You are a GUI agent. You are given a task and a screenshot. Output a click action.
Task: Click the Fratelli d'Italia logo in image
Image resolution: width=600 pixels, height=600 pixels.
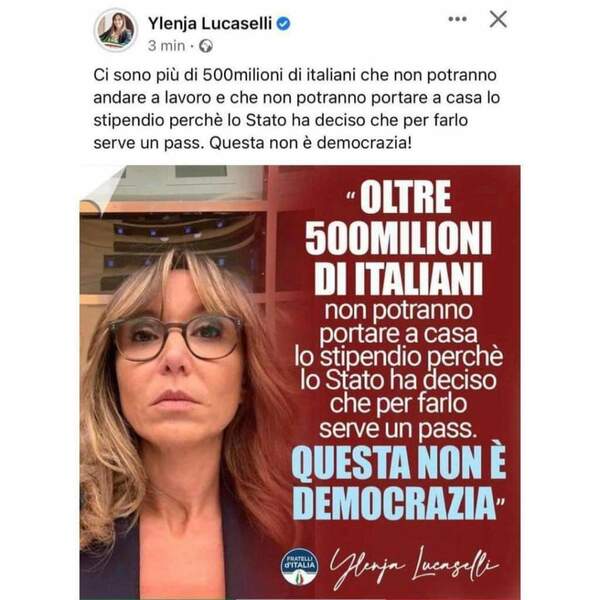pyautogui.click(x=300, y=567)
